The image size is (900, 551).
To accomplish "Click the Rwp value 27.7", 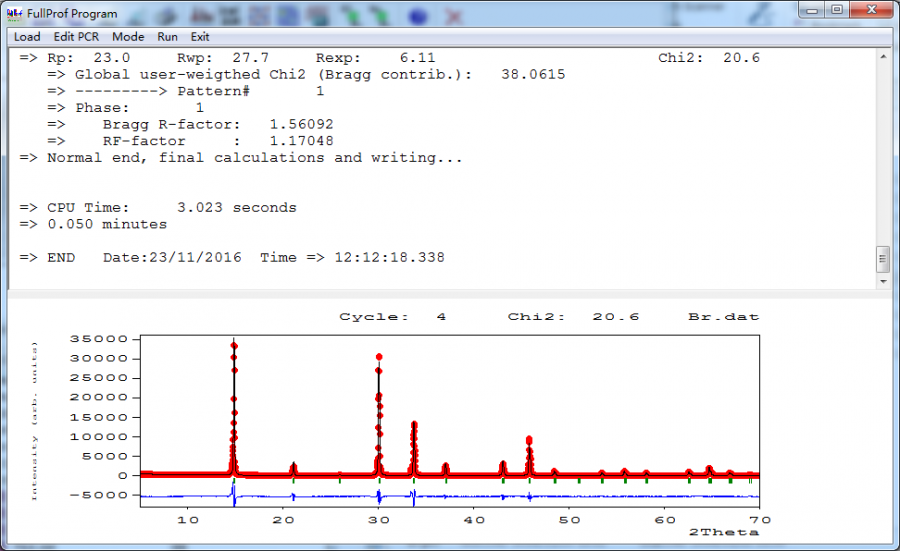I will pos(251,58).
